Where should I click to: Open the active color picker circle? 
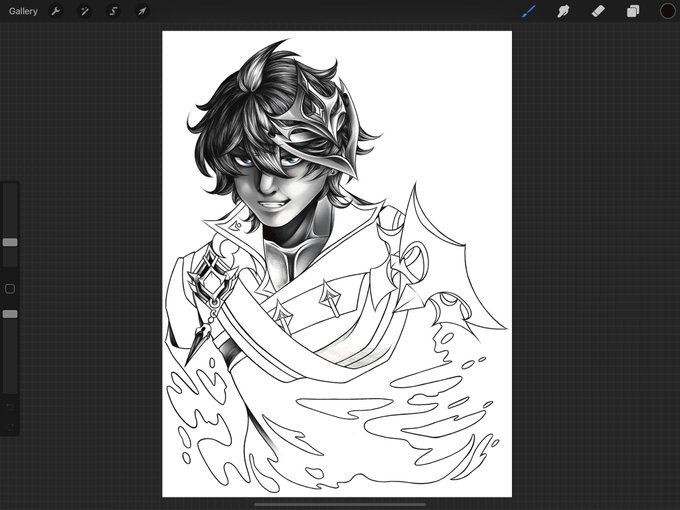tap(667, 11)
